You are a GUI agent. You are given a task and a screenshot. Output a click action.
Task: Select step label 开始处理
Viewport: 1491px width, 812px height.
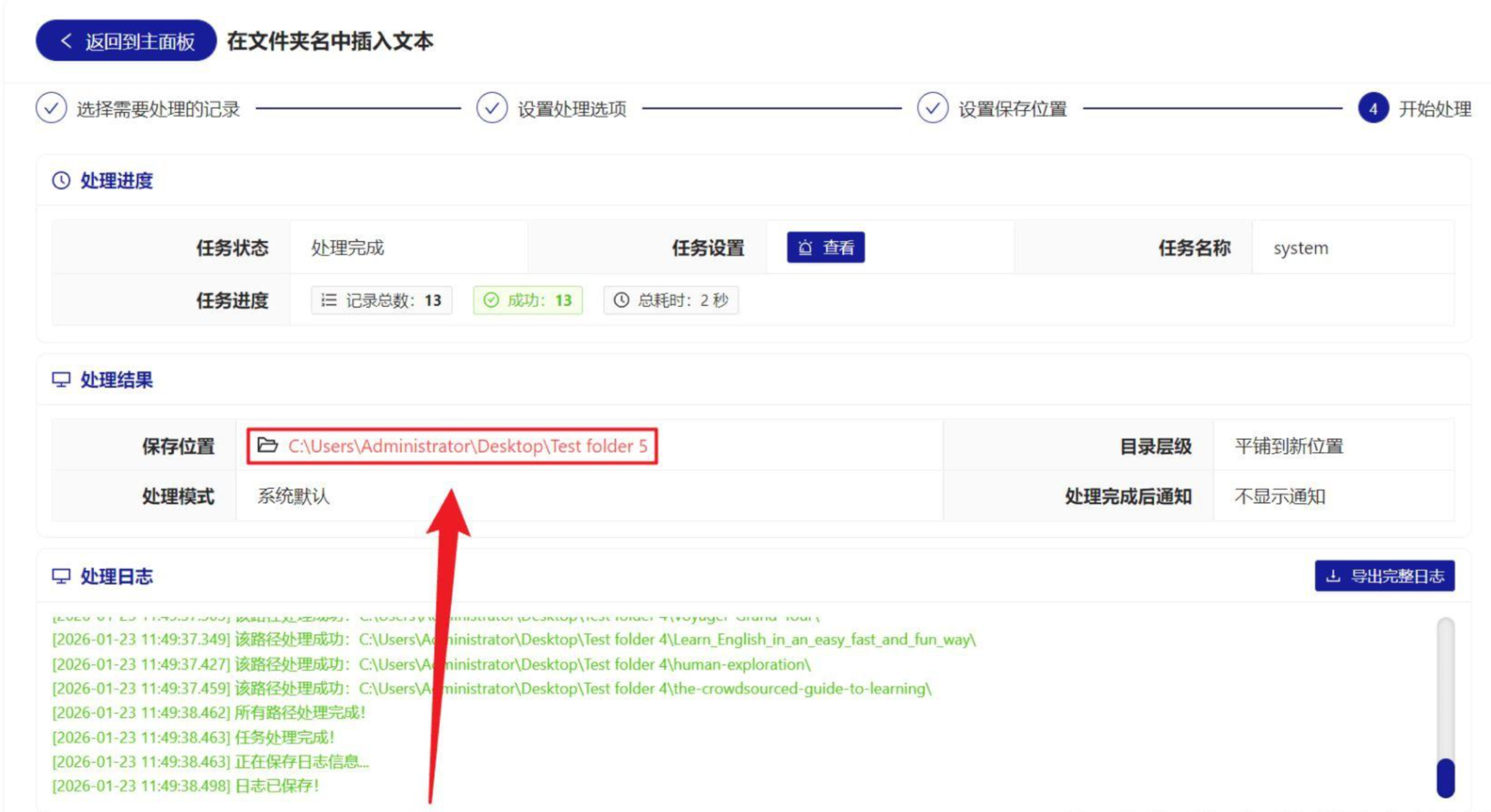[x=1434, y=109]
